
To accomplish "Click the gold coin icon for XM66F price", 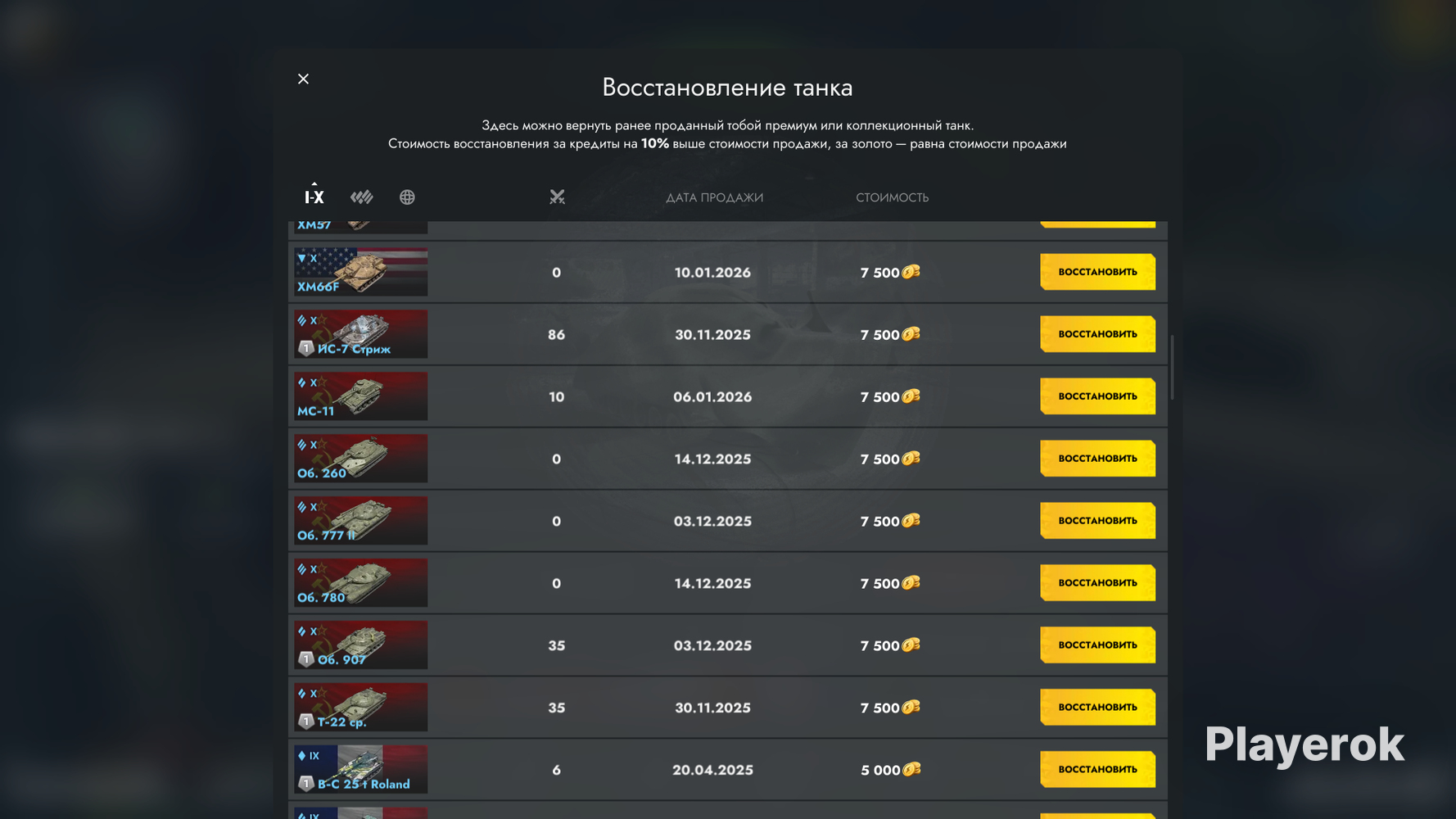I will [x=911, y=272].
